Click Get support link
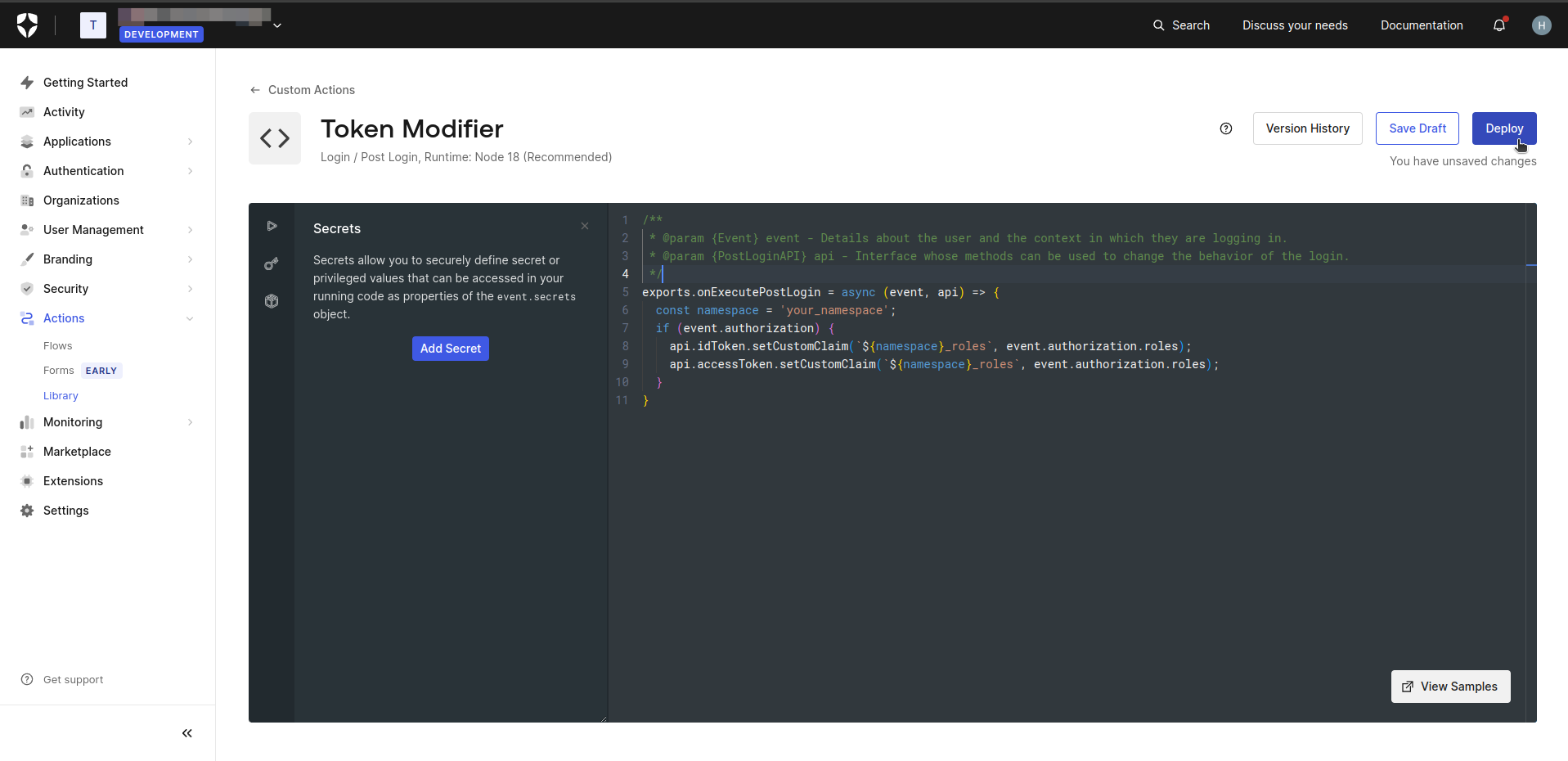 tap(73, 680)
